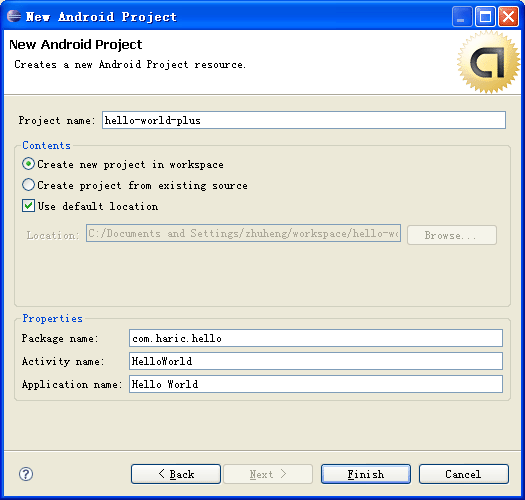This screenshot has width=525, height=500.
Task: Focus the Activity name field
Action: click(x=316, y=361)
